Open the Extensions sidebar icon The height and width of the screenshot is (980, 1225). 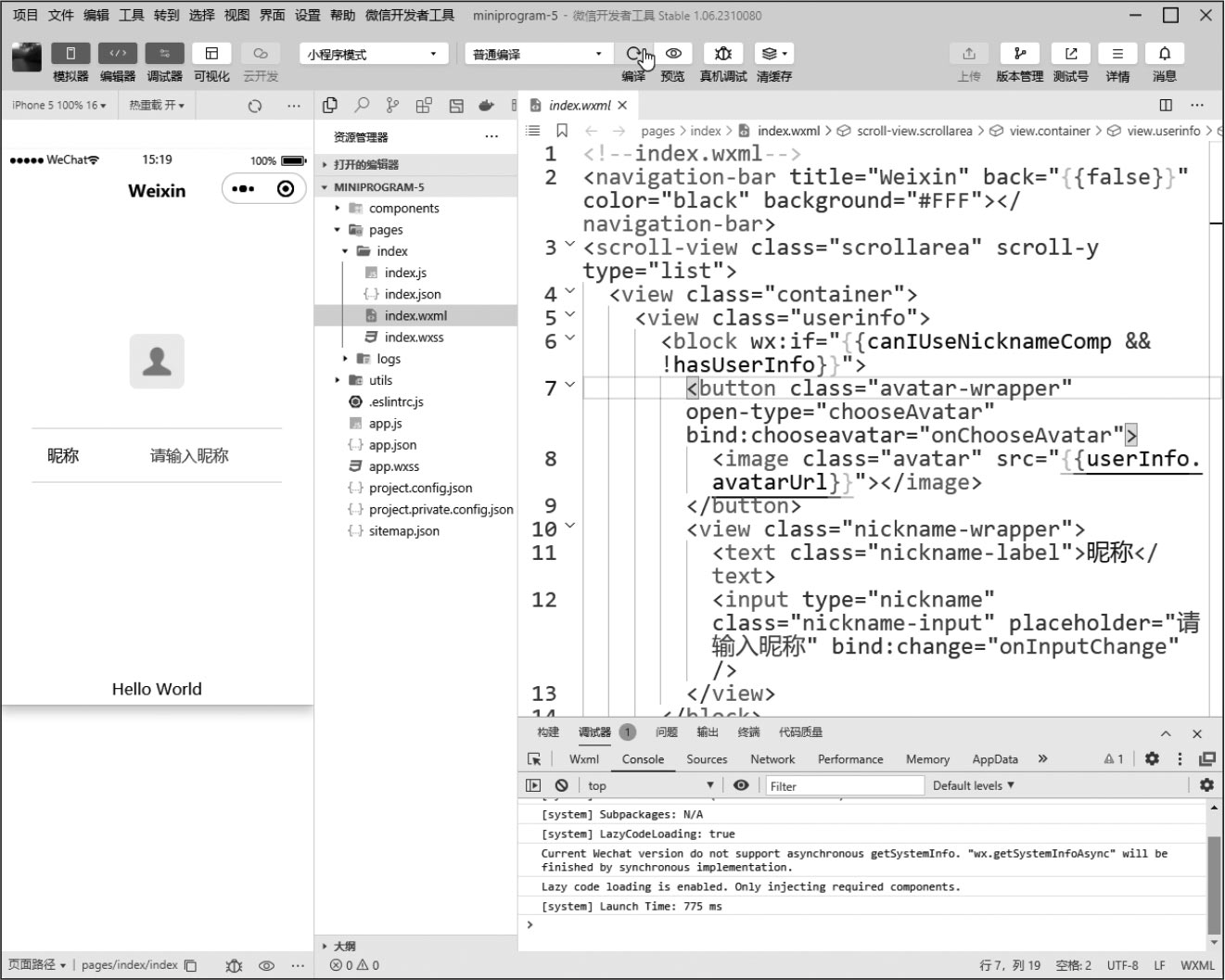point(424,106)
